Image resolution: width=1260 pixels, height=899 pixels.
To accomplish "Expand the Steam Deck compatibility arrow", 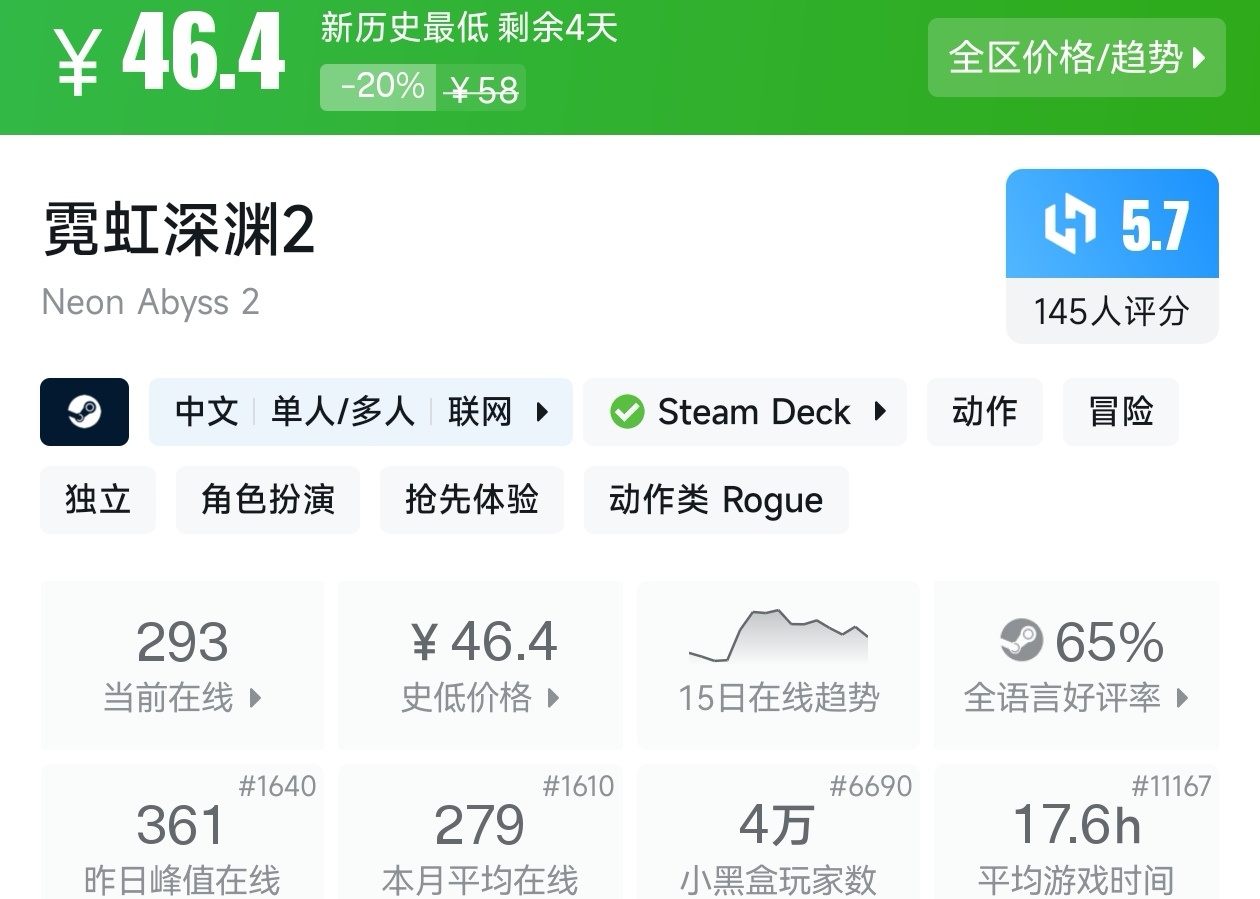I will 880,412.
